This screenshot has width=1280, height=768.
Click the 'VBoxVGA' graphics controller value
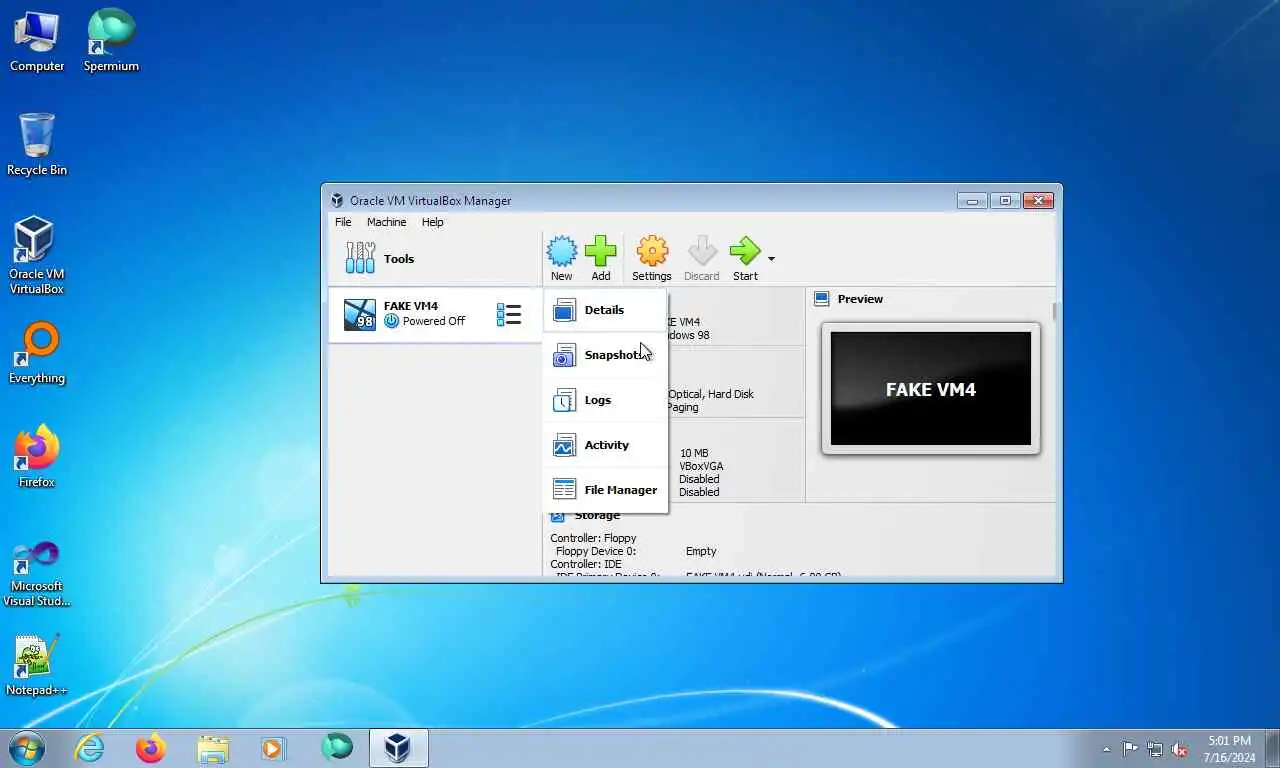701,466
